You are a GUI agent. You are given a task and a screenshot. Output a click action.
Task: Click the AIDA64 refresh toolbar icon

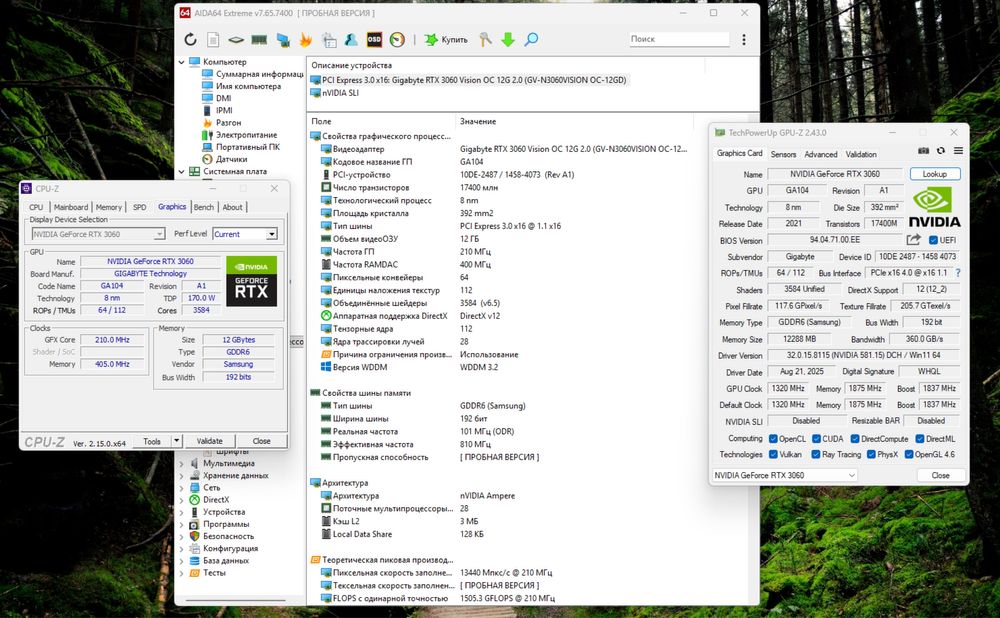point(190,40)
